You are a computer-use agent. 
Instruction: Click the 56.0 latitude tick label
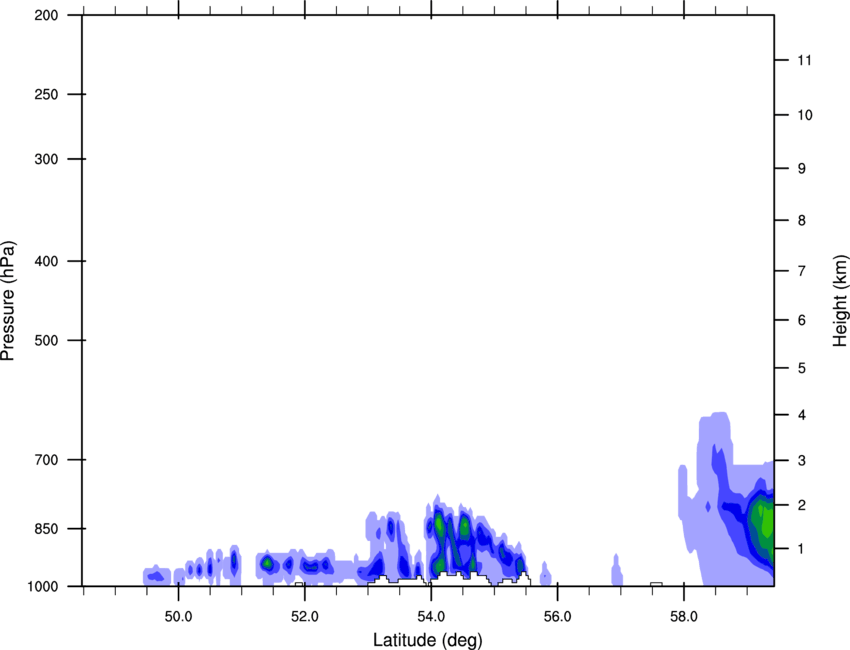558,617
